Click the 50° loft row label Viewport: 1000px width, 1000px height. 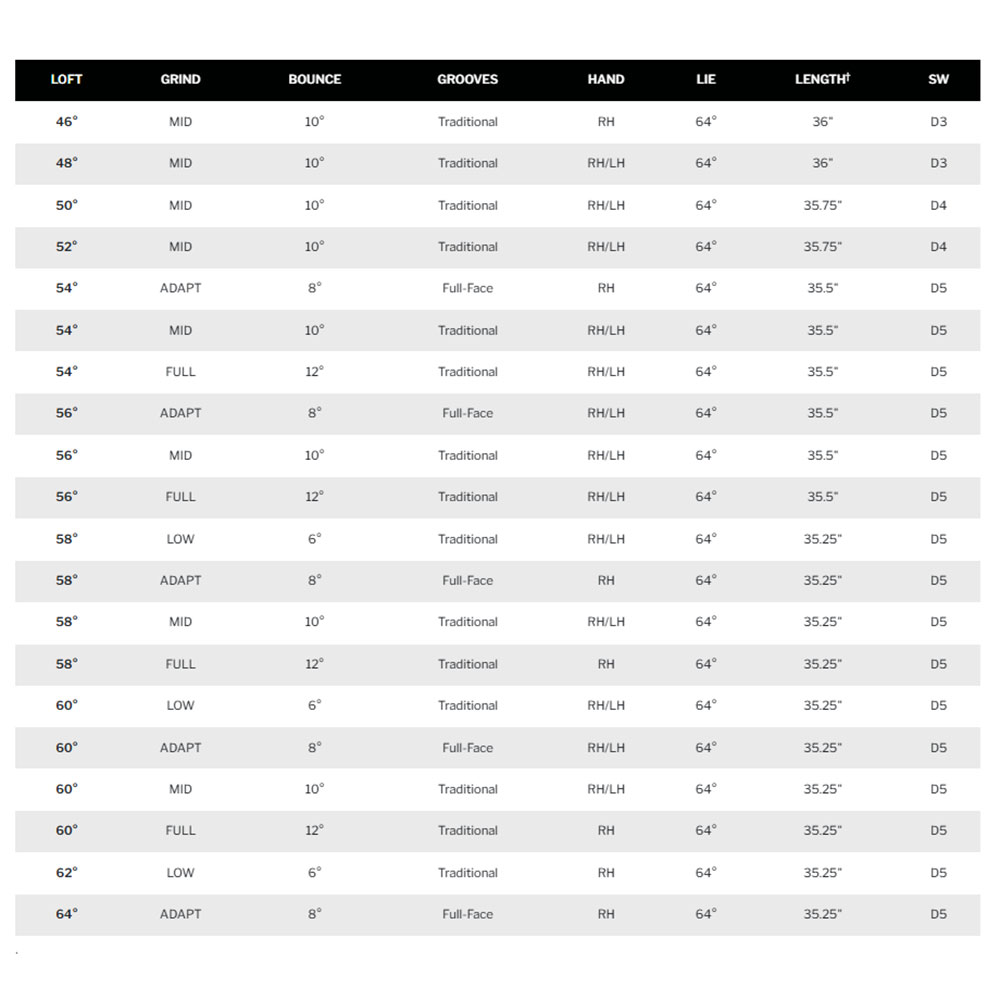point(66,205)
